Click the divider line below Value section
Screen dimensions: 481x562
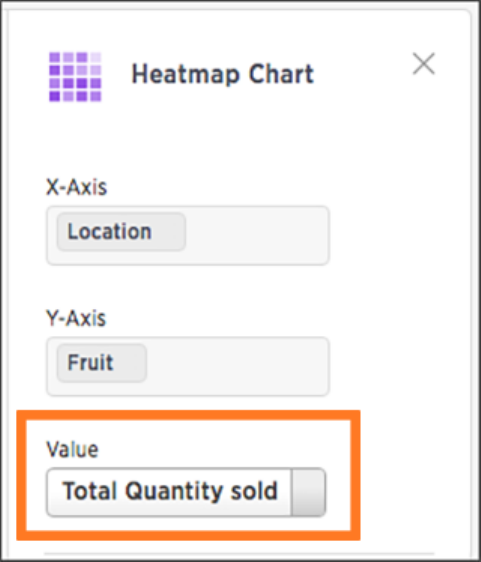tap(239, 554)
